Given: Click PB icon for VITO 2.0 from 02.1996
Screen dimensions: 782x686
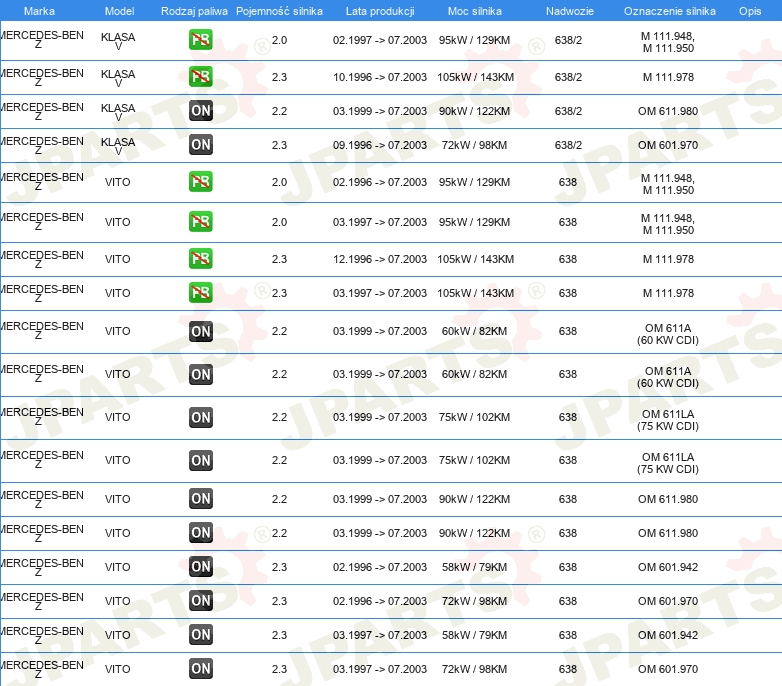Looking at the screenshot, I should pos(201,182).
